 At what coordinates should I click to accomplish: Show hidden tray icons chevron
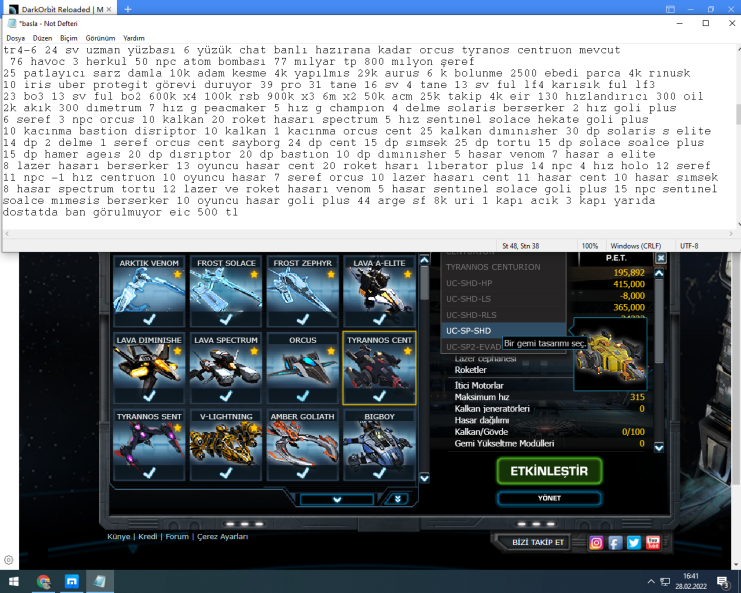coord(651,582)
